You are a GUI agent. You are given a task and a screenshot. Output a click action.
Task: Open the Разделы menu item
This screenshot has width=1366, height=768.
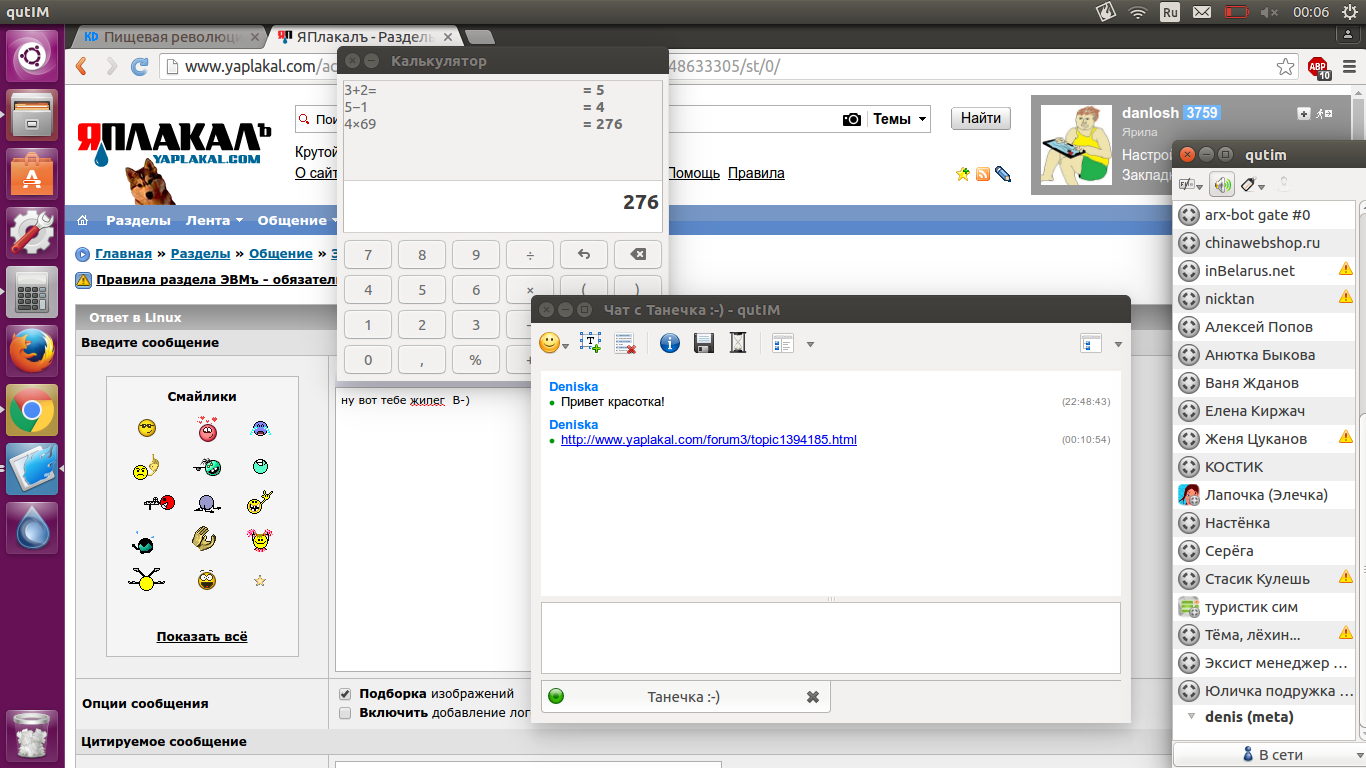click(138, 221)
